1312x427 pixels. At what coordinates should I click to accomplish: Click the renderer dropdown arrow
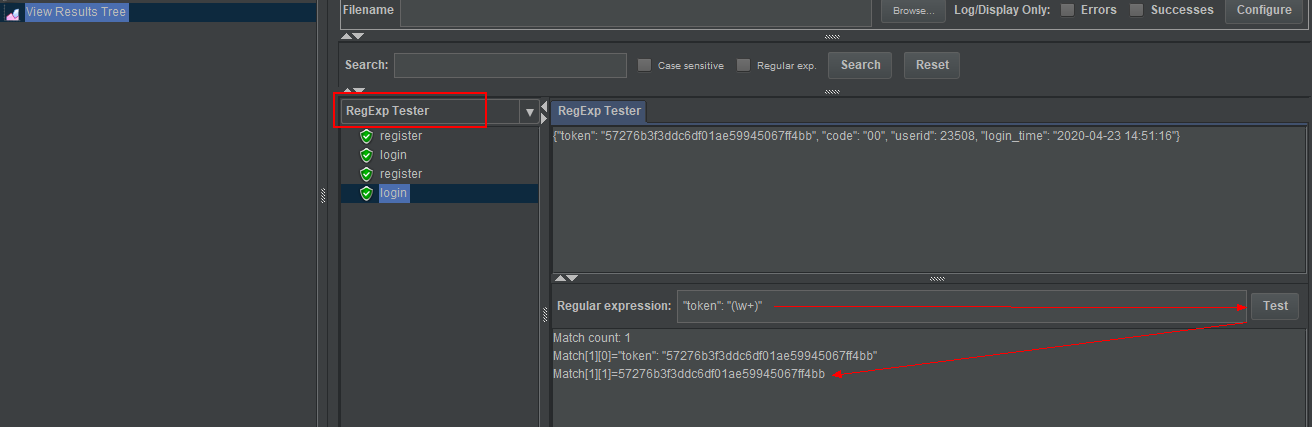pos(530,112)
